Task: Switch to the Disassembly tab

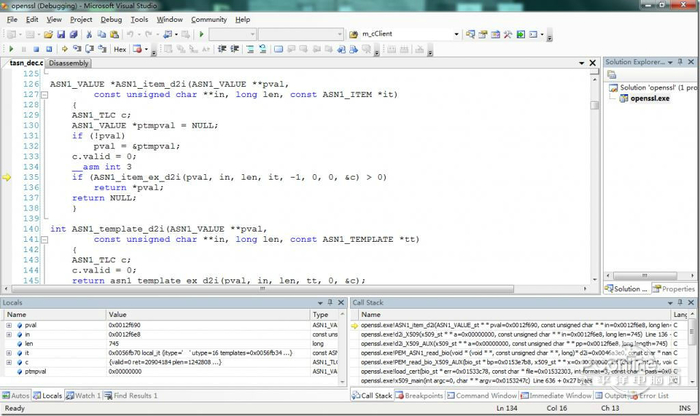Action: coord(69,63)
